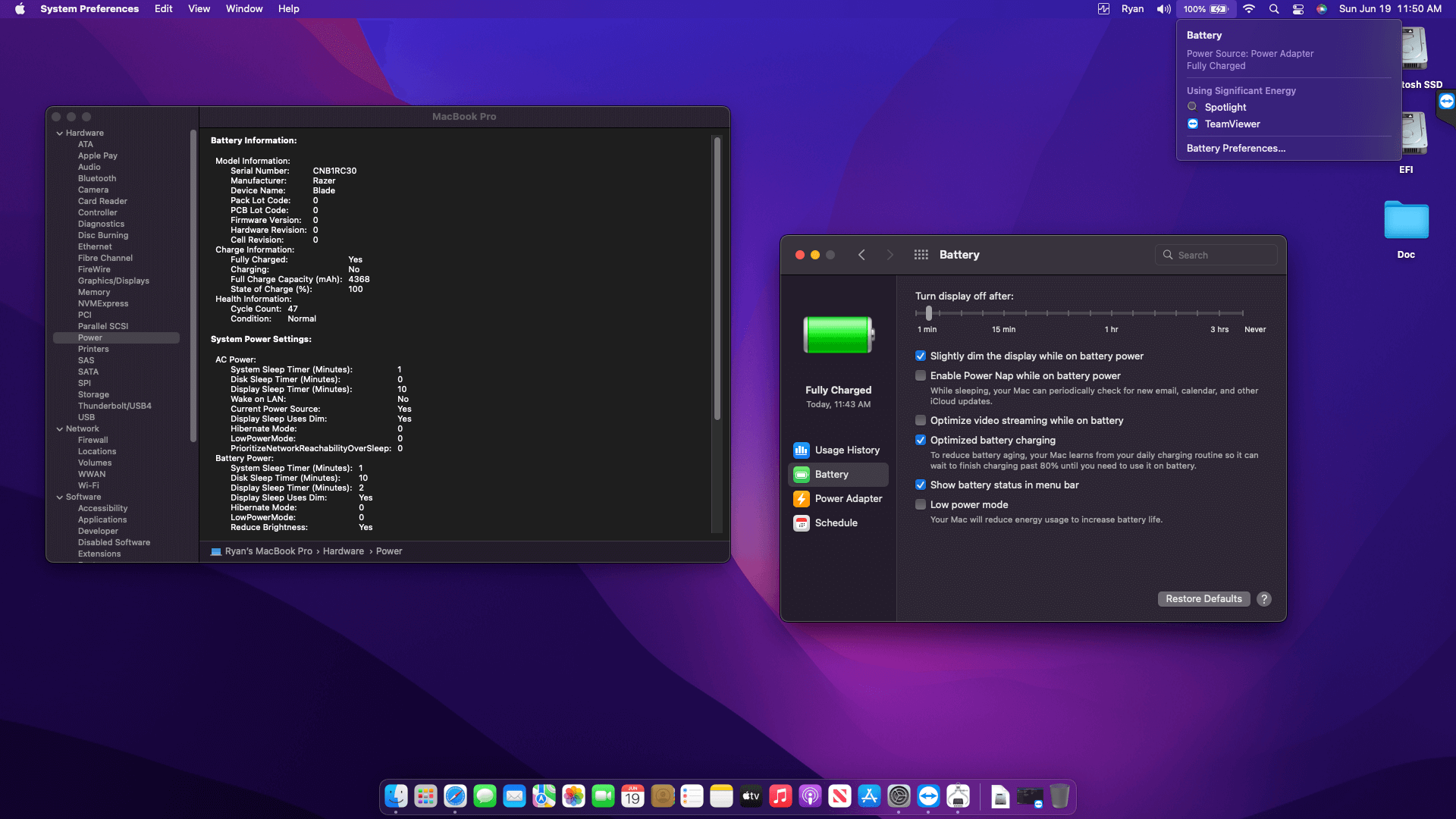Open Spotlight search in menu bar

(x=1274, y=9)
